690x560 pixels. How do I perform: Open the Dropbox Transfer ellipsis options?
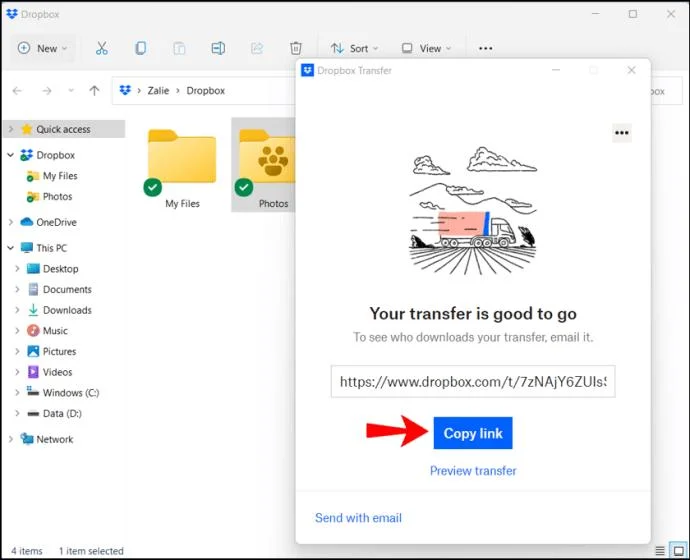(621, 133)
